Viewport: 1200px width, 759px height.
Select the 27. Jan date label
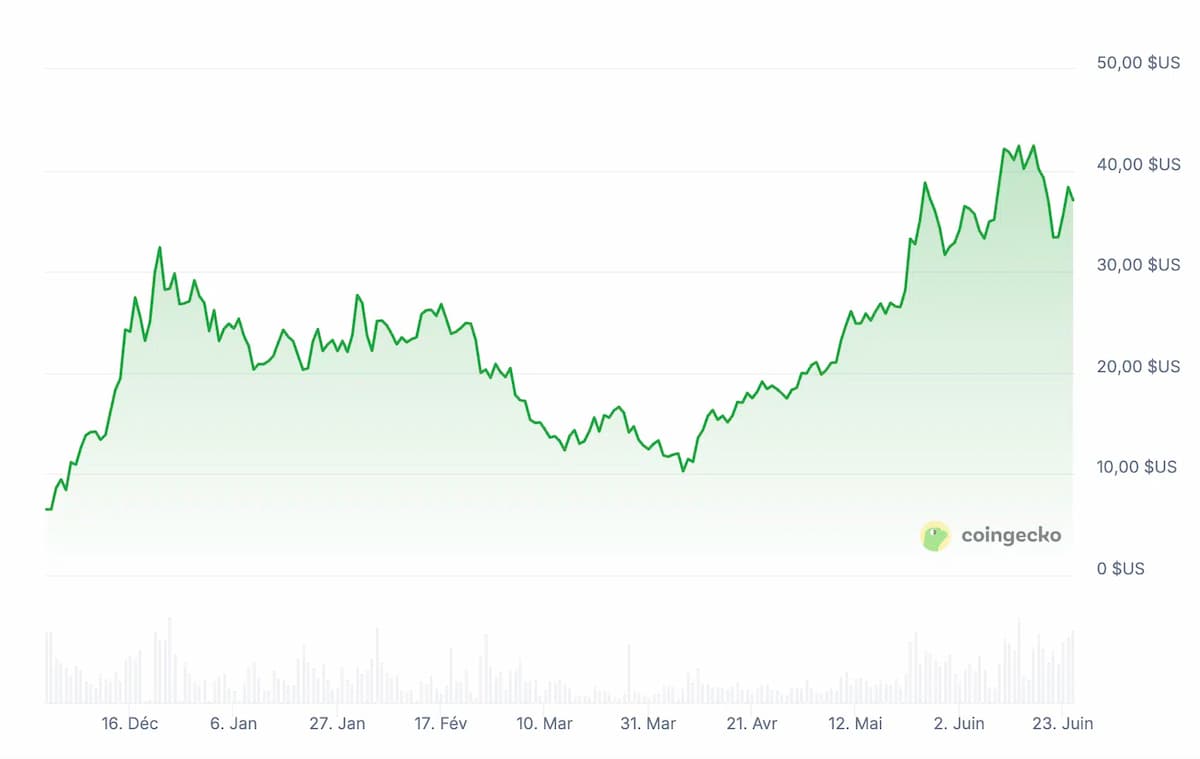tap(337, 724)
